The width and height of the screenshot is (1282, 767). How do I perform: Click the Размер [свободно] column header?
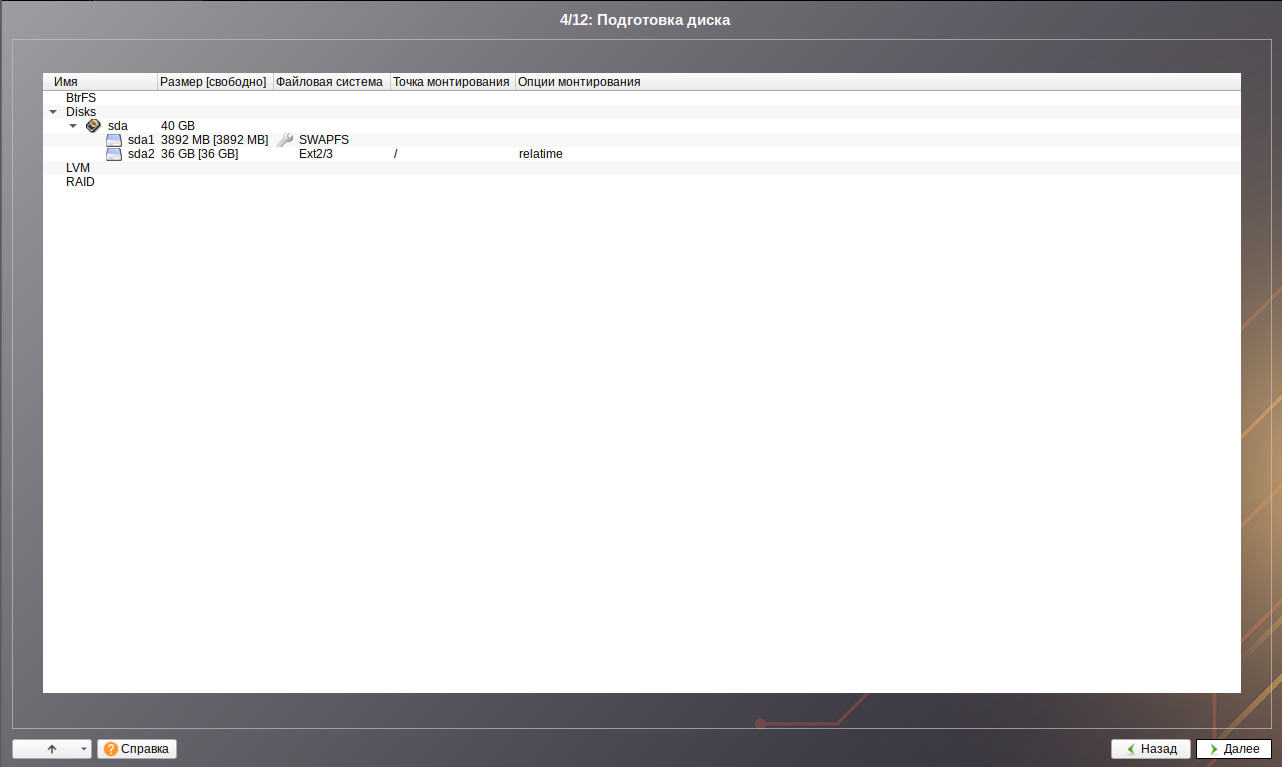pyautogui.click(x=214, y=82)
